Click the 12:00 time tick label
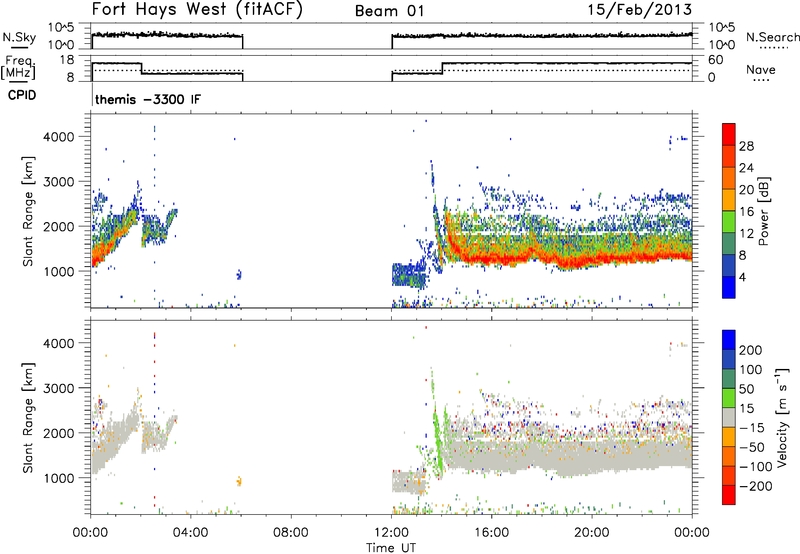 tap(391, 533)
